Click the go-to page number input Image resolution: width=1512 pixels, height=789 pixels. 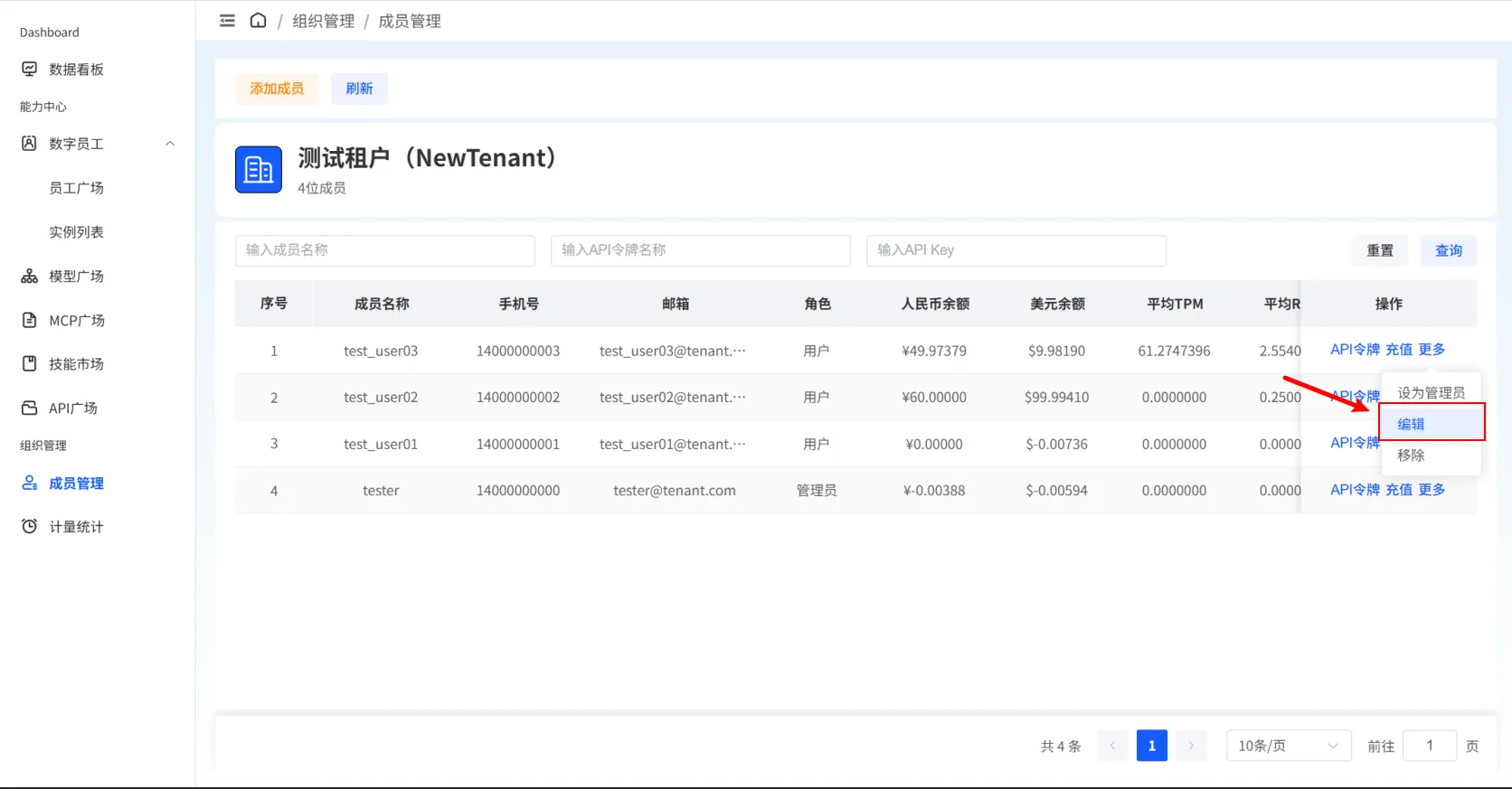coord(1430,746)
